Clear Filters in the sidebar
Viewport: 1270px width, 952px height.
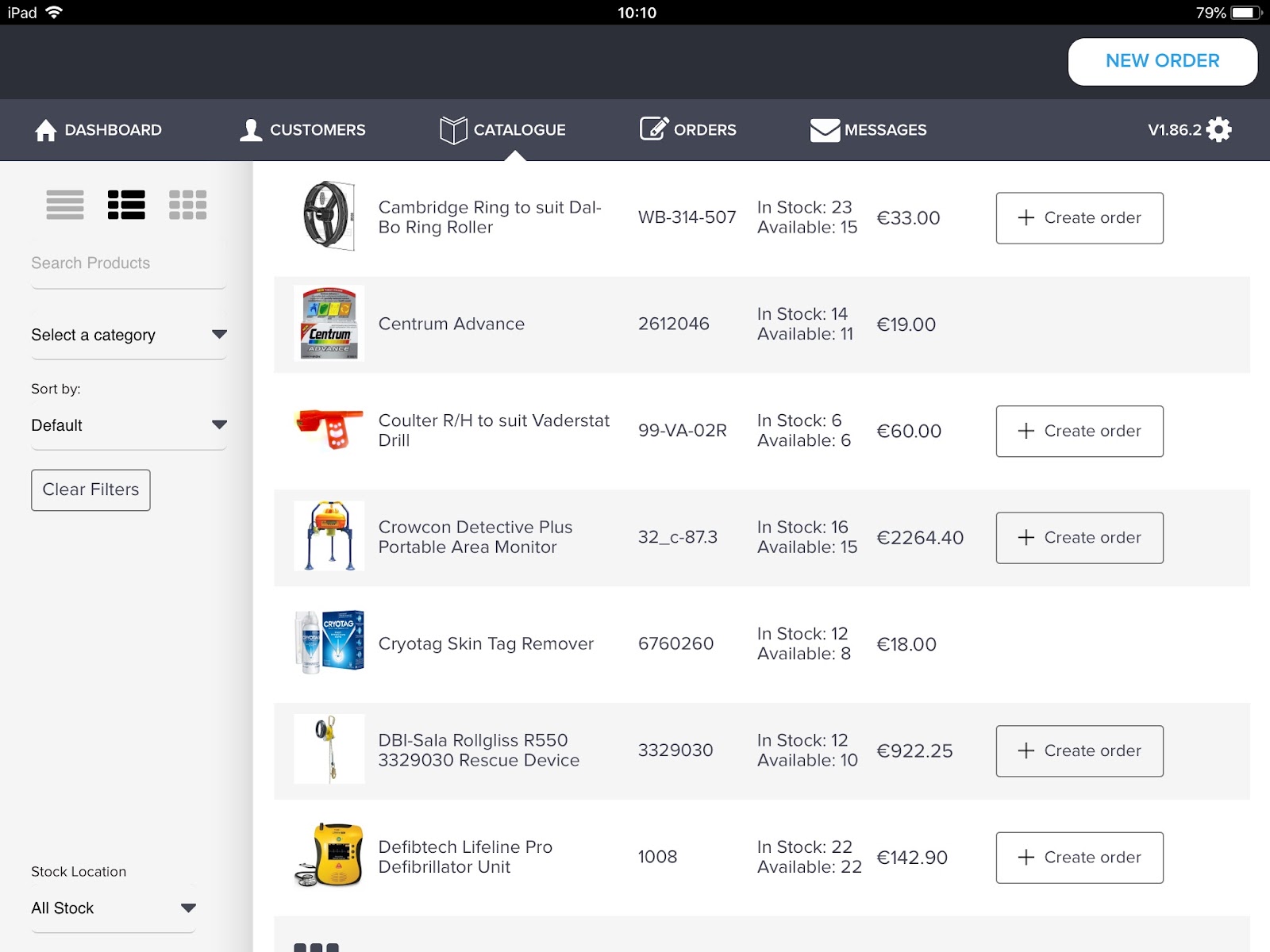coord(90,490)
